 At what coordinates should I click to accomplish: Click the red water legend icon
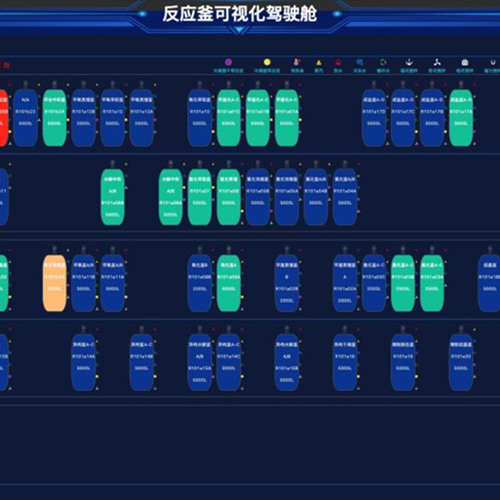coord(338,62)
